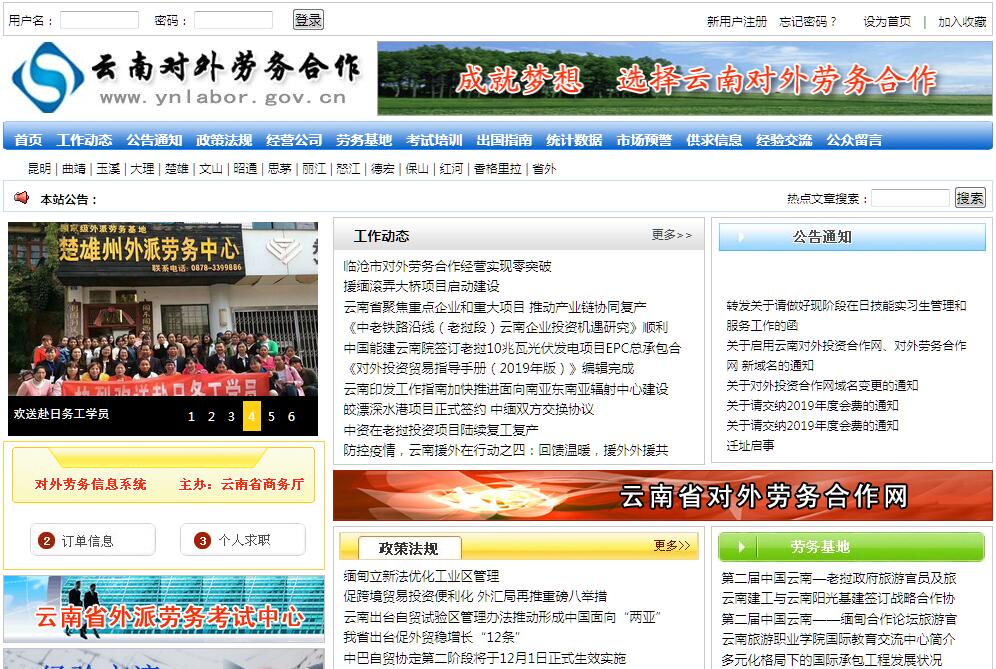Click 更多>> in 工作动态 panel
996x669 pixels.
tap(671, 235)
